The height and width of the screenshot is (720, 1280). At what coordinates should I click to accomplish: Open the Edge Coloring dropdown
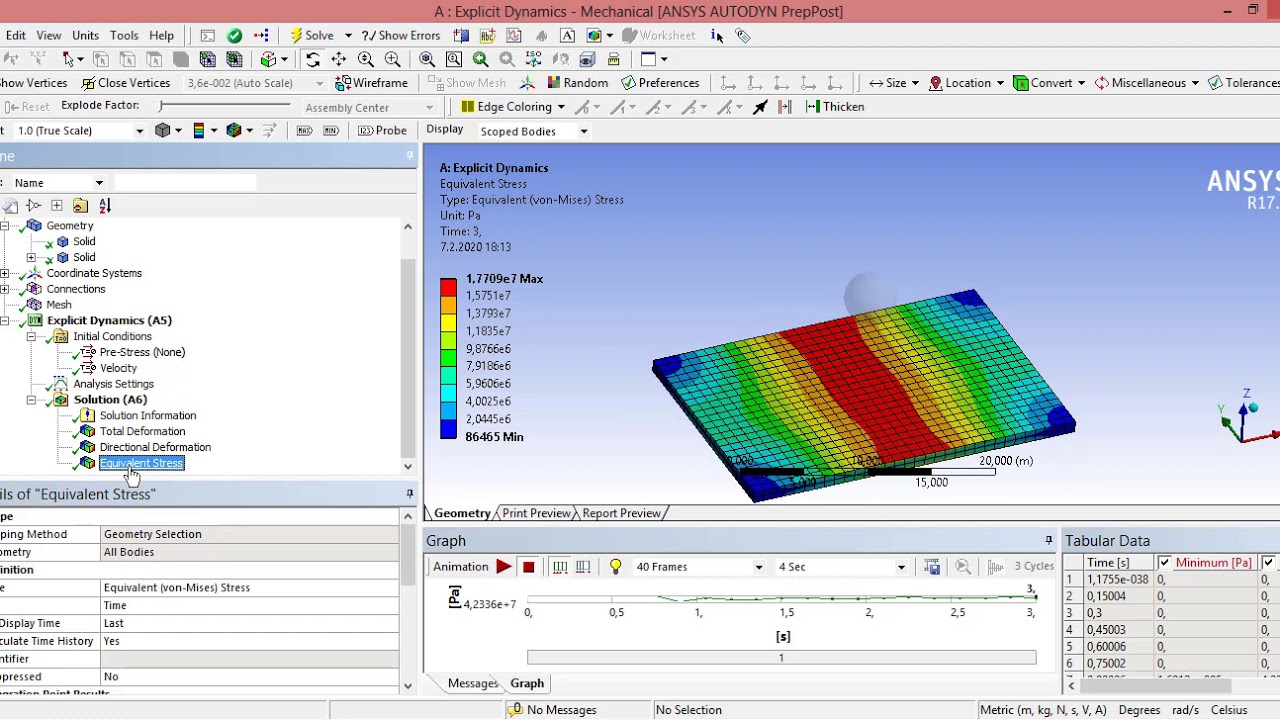[x=561, y=107]
